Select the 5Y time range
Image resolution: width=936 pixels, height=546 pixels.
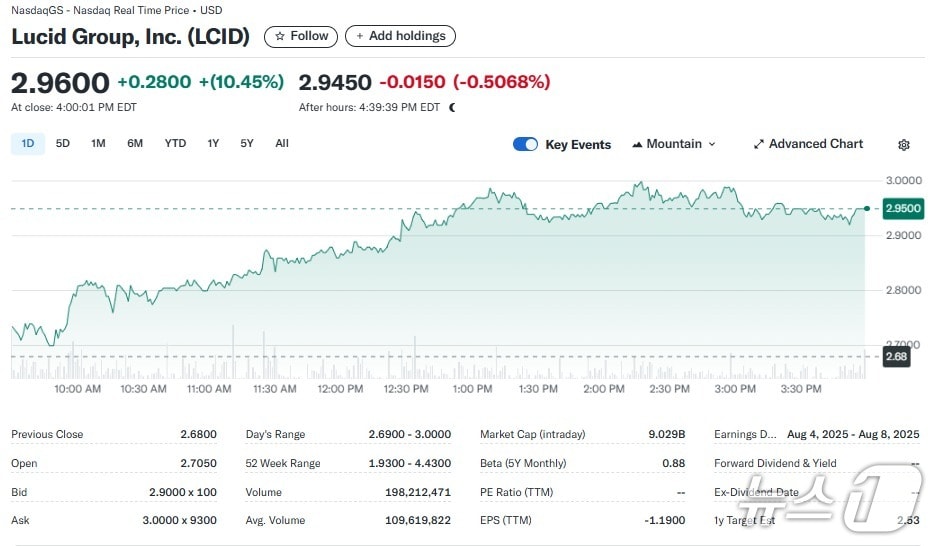click(247, 143)
